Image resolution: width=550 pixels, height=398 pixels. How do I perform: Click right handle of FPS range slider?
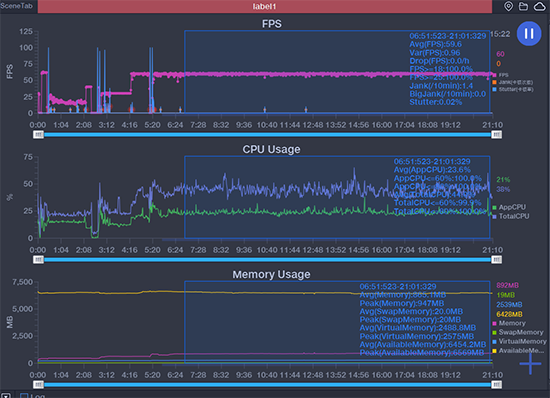click(496, 135)
